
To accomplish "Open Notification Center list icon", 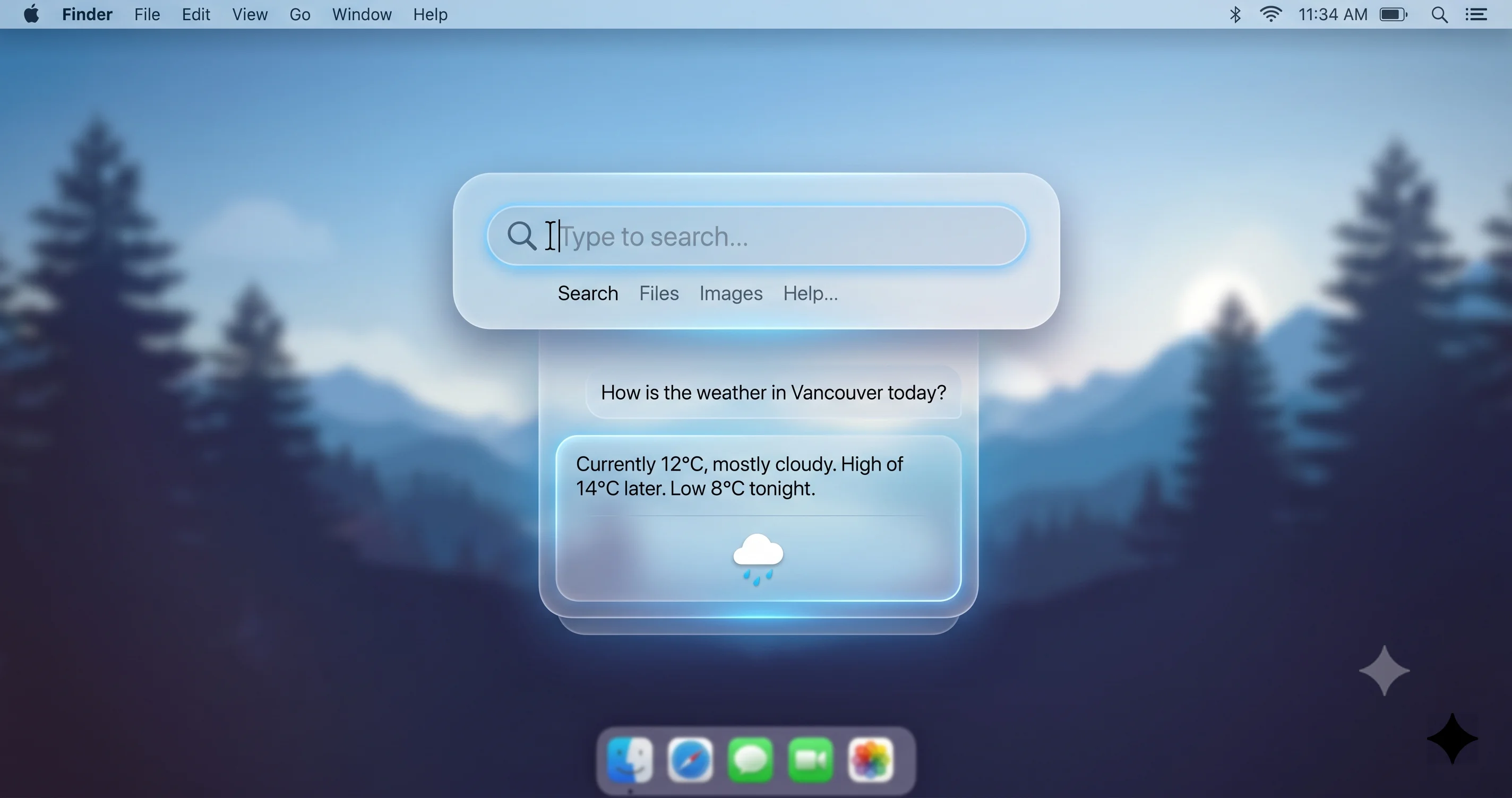I will [x=1476, y=14].
